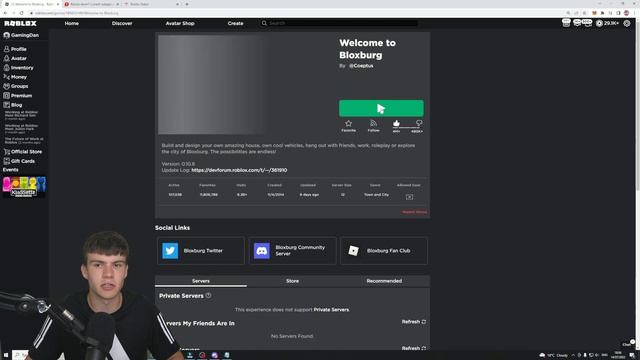Image resolution: width=640 pixels, height=360 pixels.
Task: Open the @Coeptus creator profile
Action: [361, 66]
